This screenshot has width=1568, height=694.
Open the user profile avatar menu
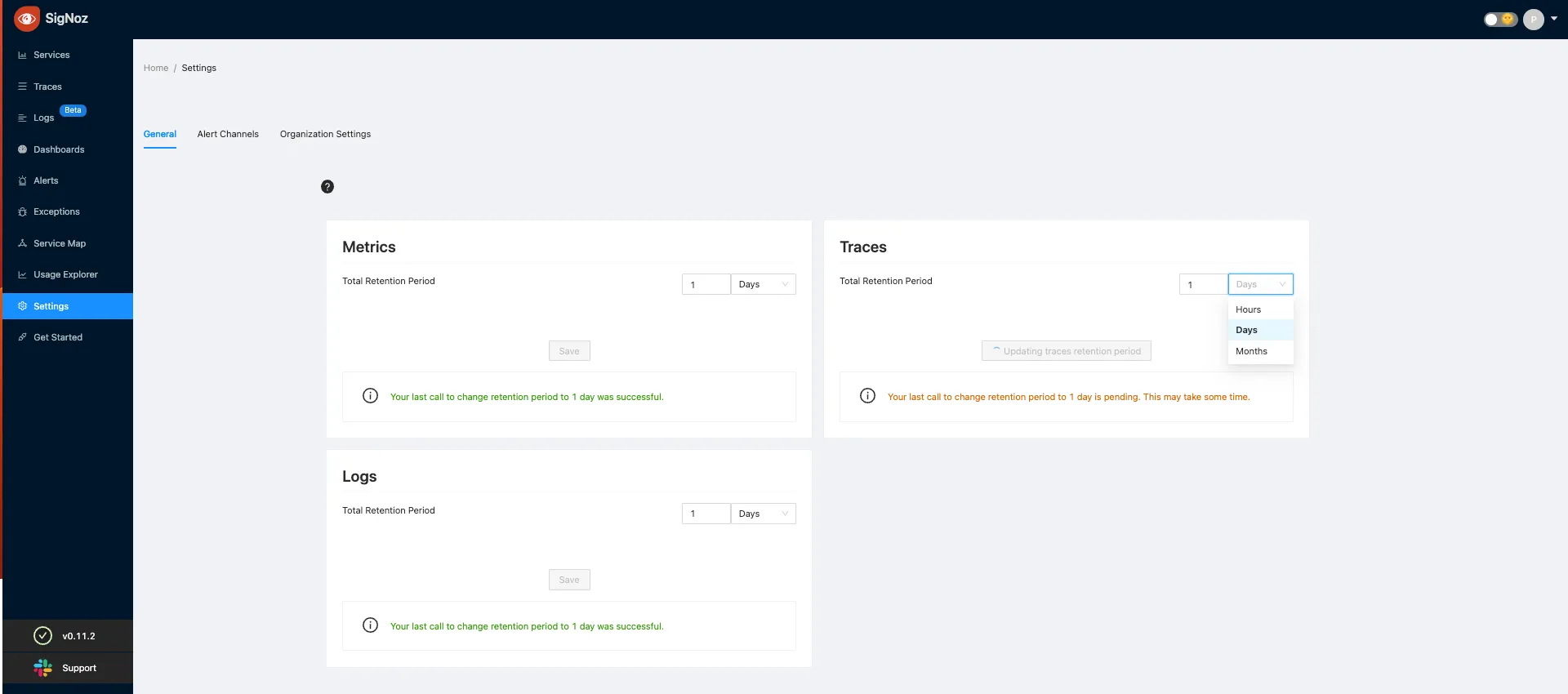pyautogui.click(x=1534, y=20)
